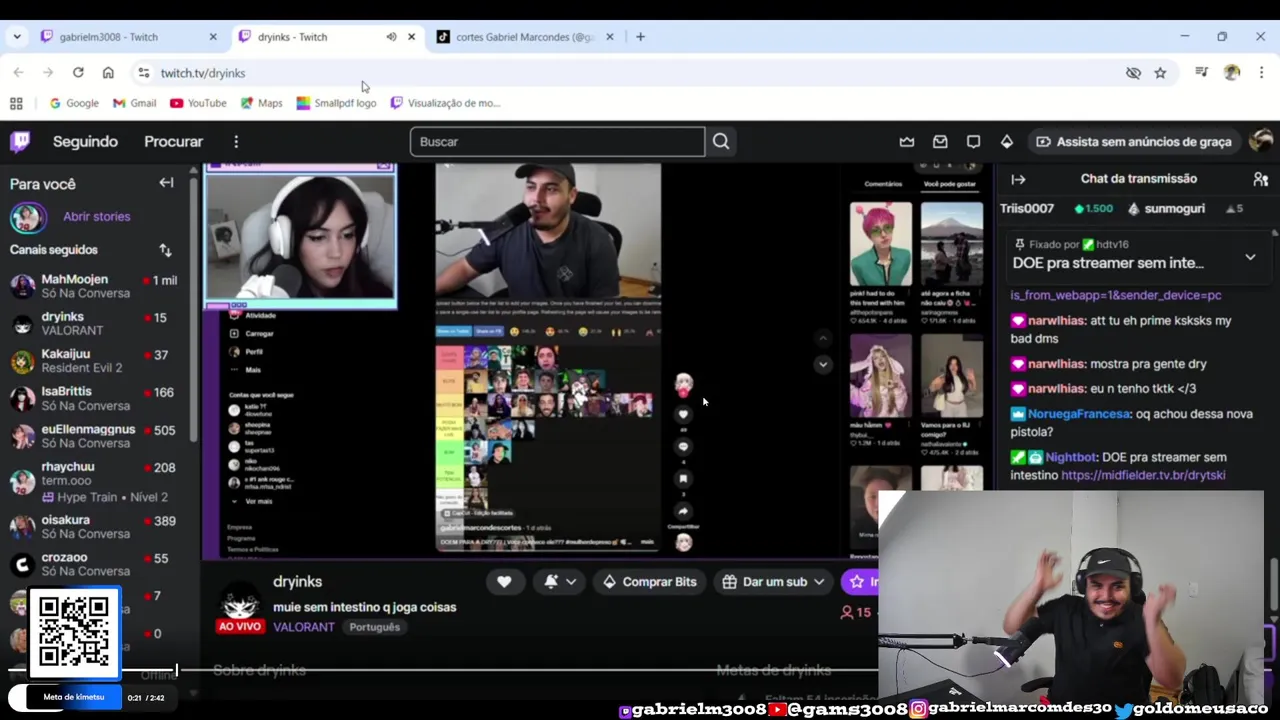Image resolution: width=1280 pixels, height=720 pixels.
Task: Open Kakaijuu channel in sidebar
Action: pyautogui.click(x=95, y=361)
